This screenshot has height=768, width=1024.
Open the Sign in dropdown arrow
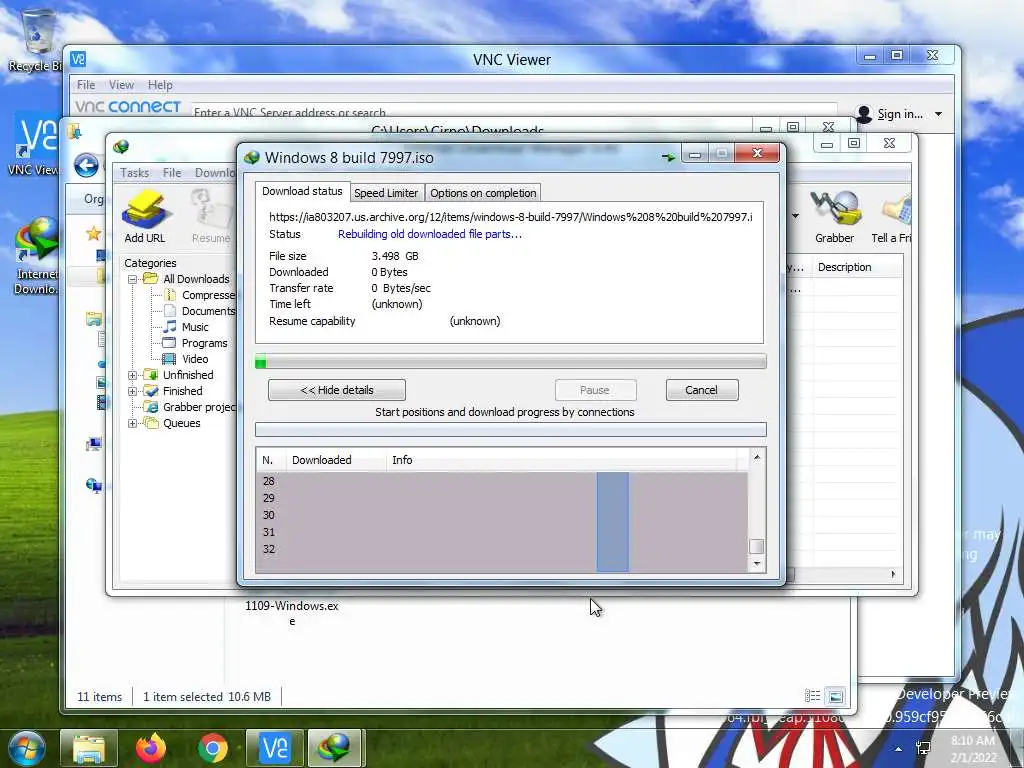938,114
